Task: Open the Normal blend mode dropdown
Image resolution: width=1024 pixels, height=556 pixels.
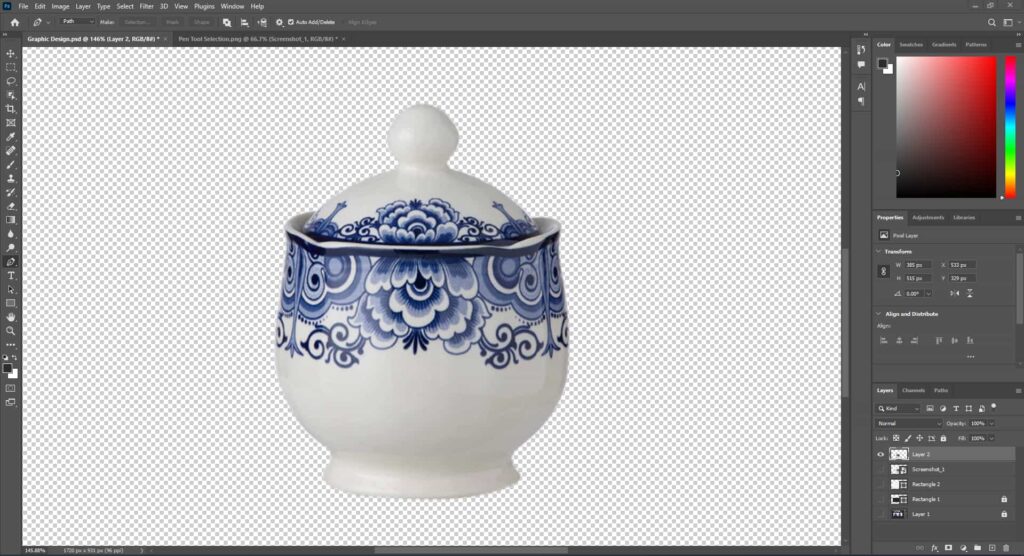Action: point(909,423)
